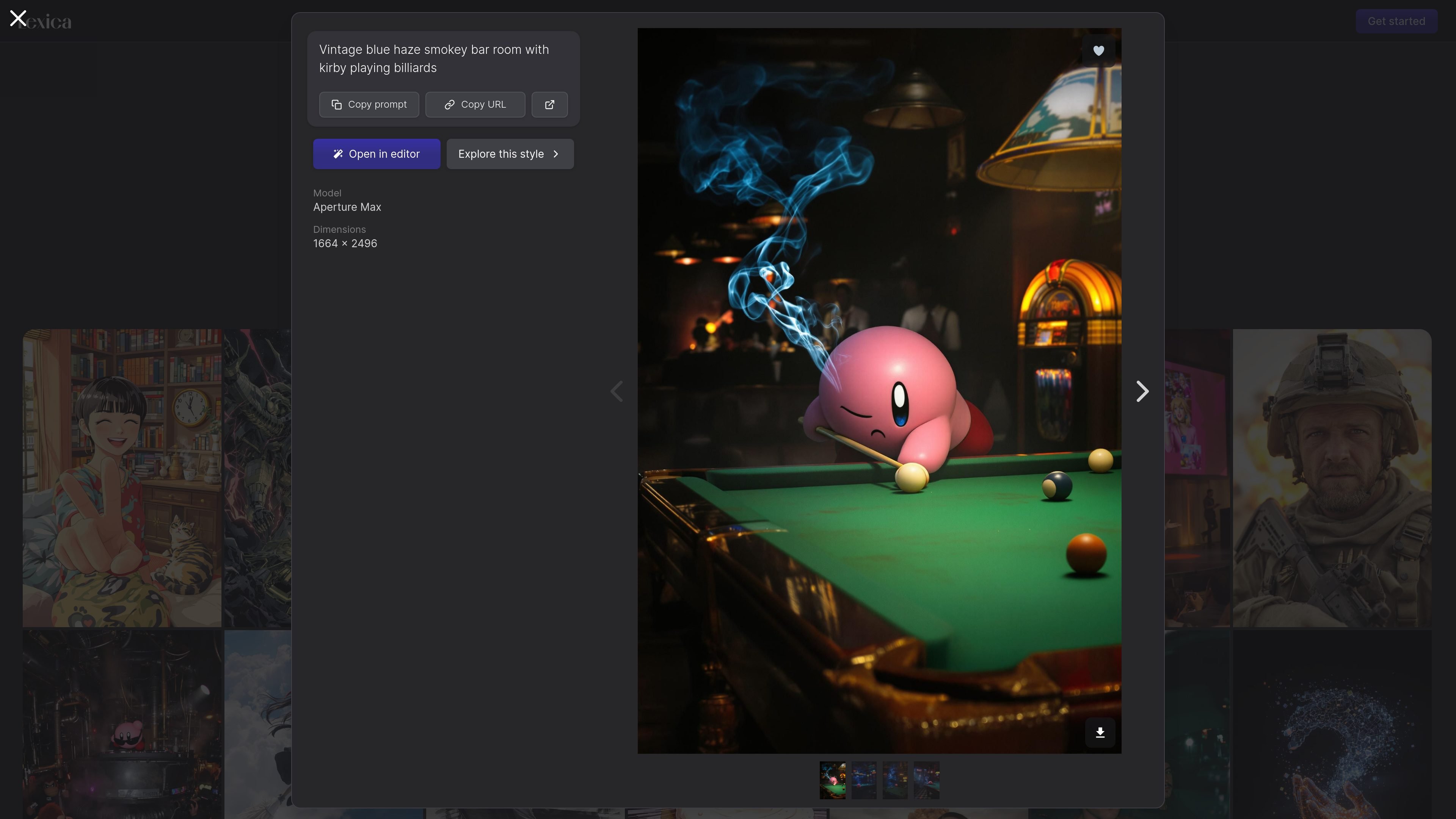Like the image with heart icon
Screen dimensions: 1456x819
point(1098,51)
